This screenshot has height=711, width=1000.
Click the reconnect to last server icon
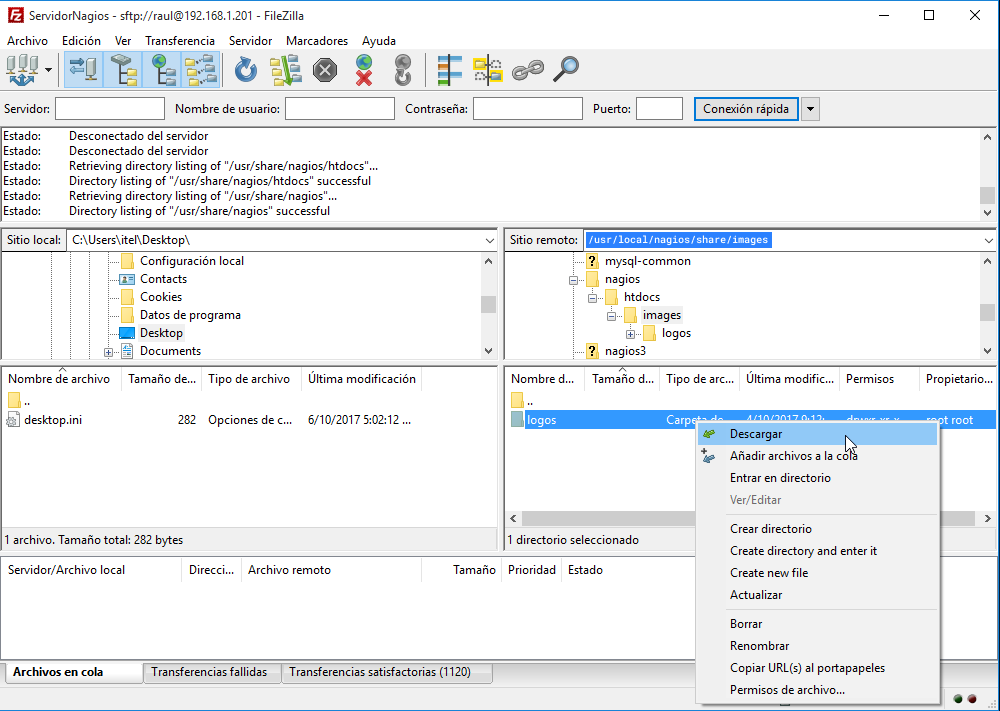(402, 70)
